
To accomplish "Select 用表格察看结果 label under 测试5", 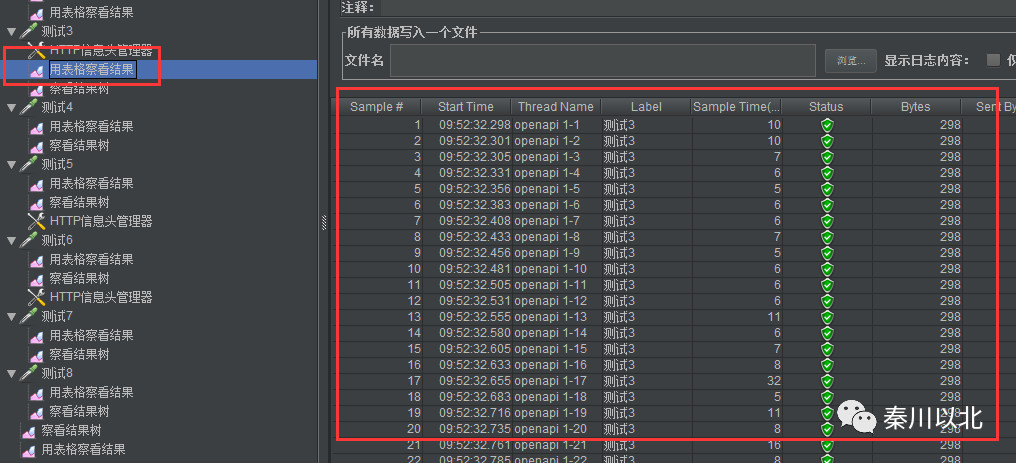I will 92,184.
